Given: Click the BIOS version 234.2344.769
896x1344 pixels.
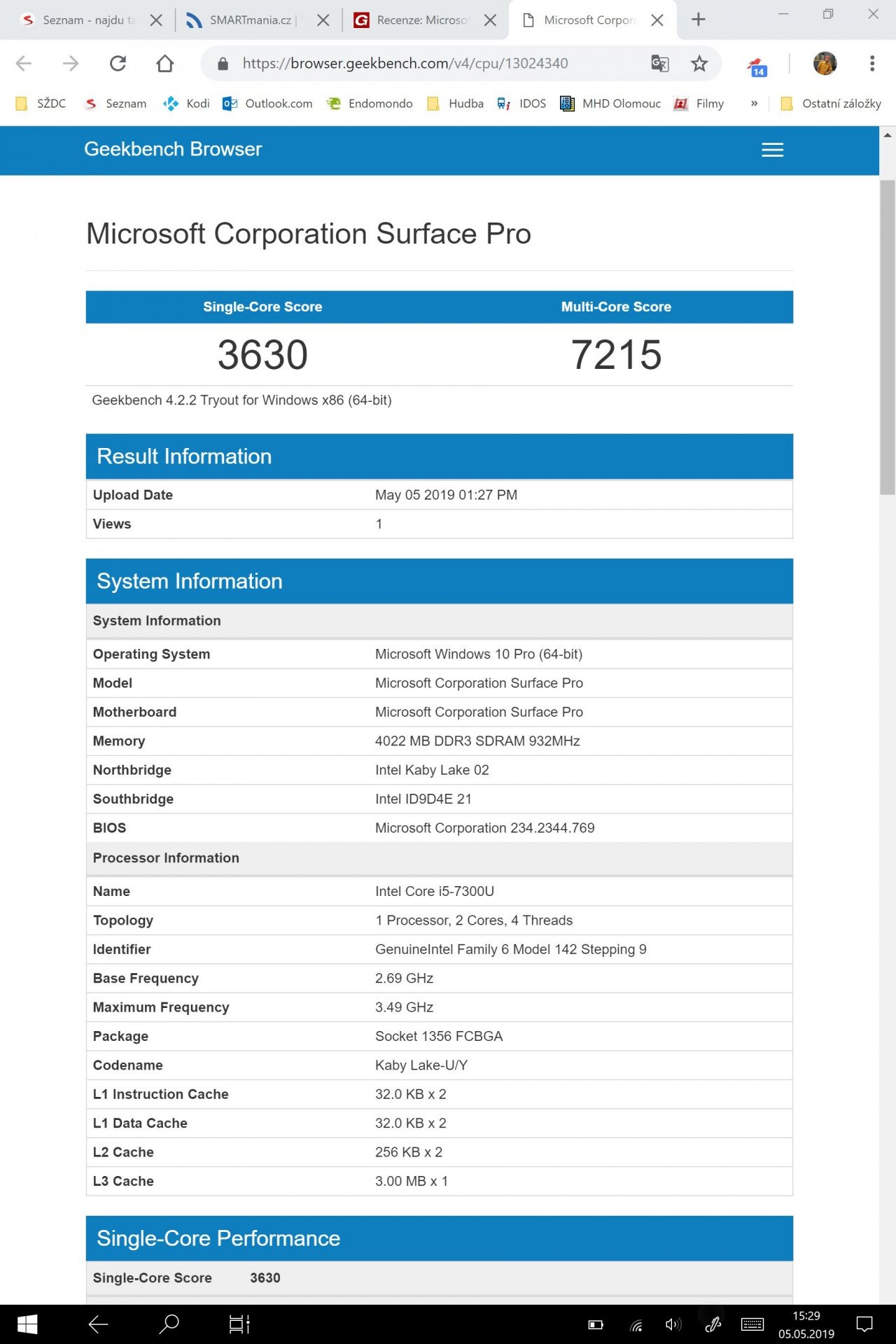Looking at the screenshot, I should tap(484, 828).
